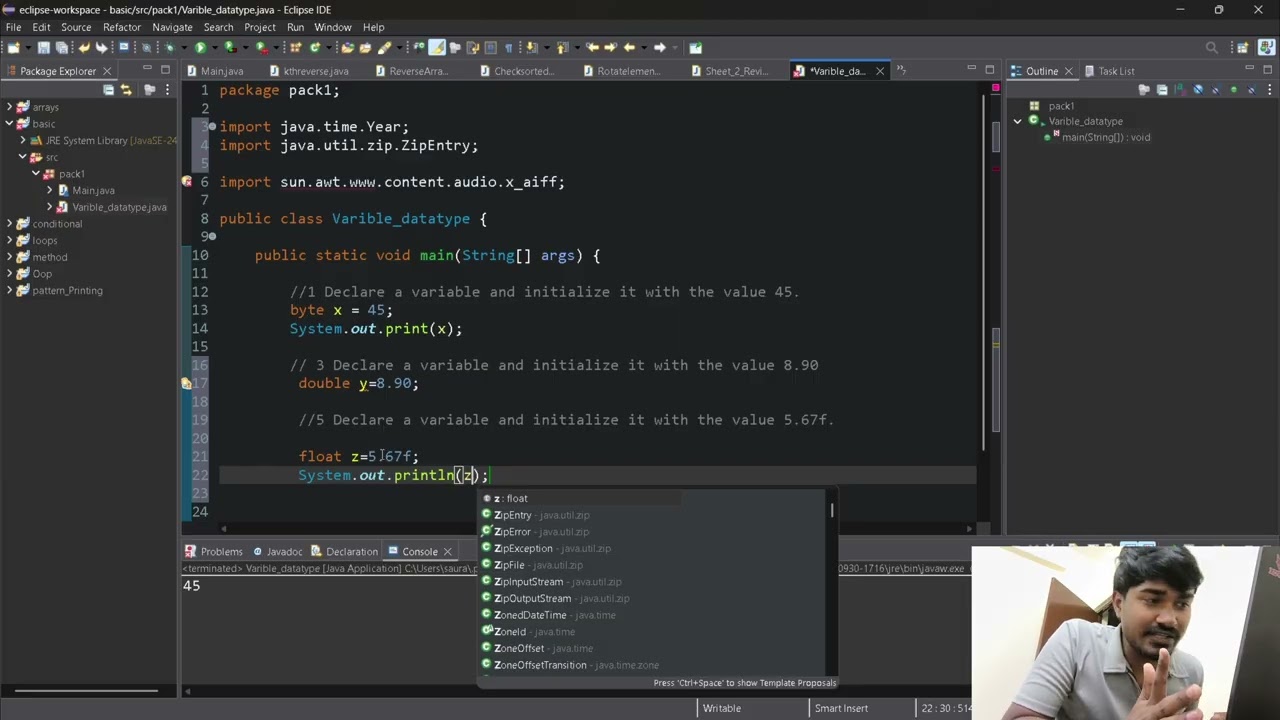Maximize the editor area icon
Viewport: 1280px width, 720px height.
click(x=989, y=69)
